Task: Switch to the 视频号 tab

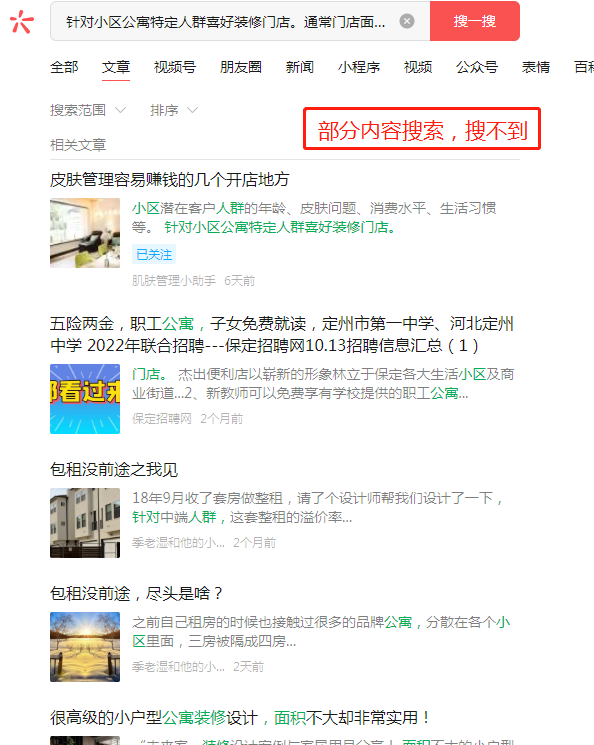Action: [174, 67]
